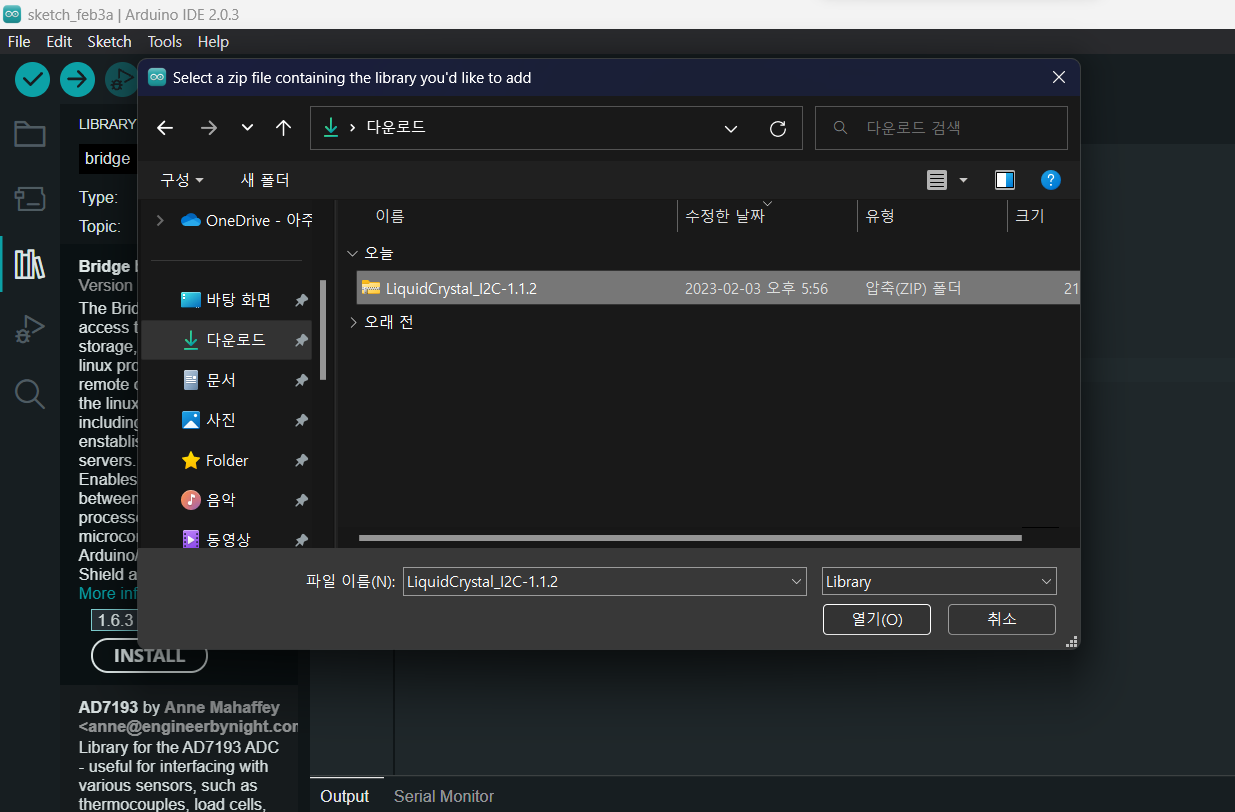Select LiquidCrystal_I2C-1.1.2 zip file

pos(718,288)
